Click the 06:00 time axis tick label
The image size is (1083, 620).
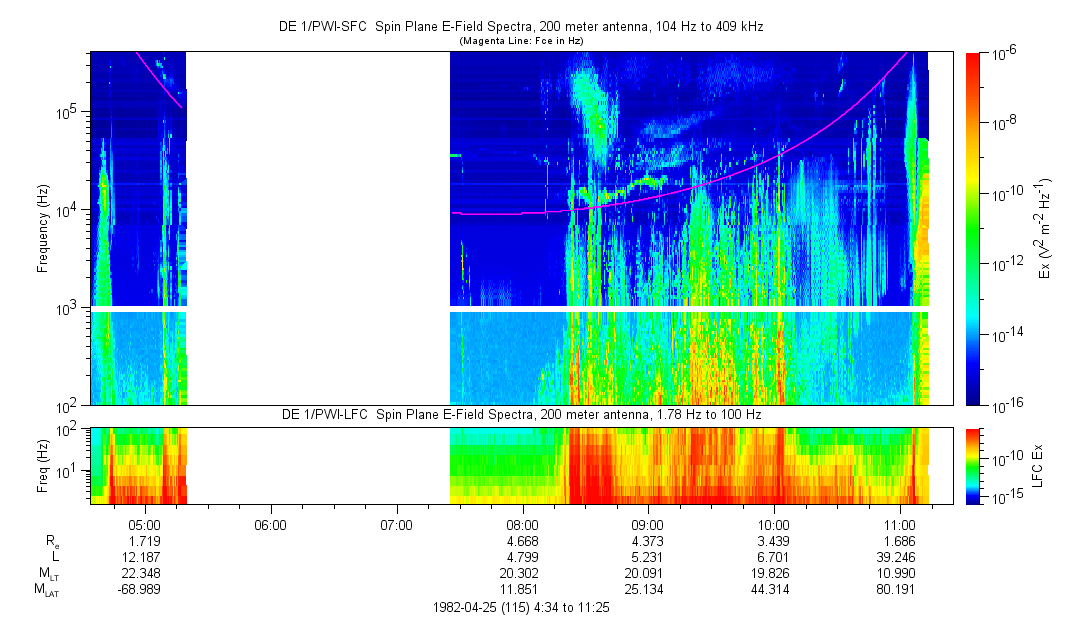click(271, 523)
